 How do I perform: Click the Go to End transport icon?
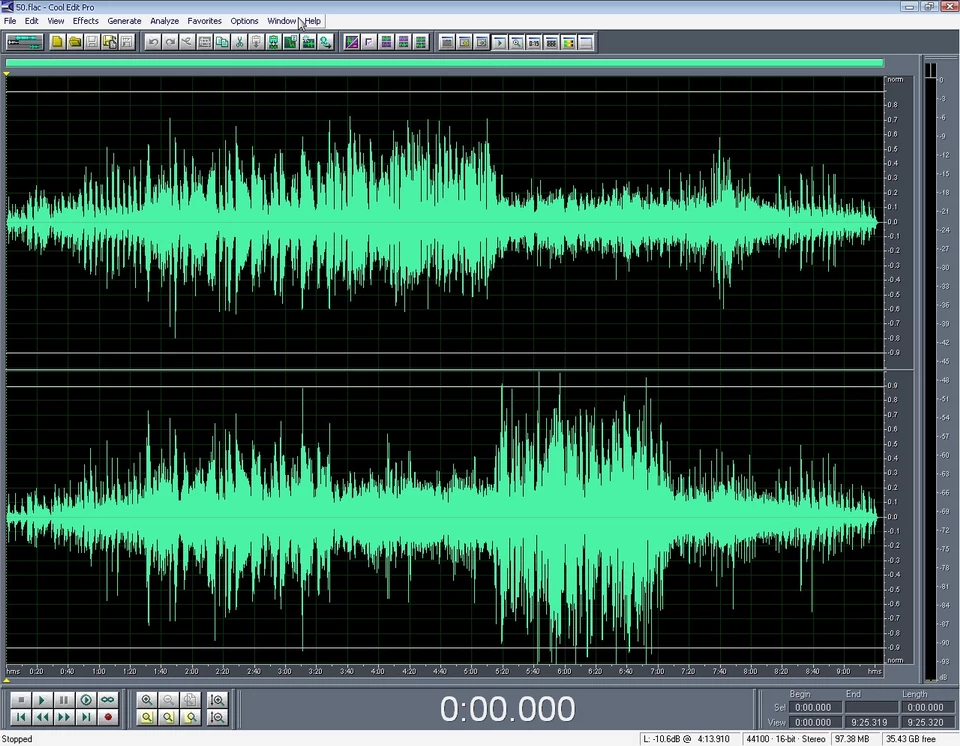click(86, 717)
